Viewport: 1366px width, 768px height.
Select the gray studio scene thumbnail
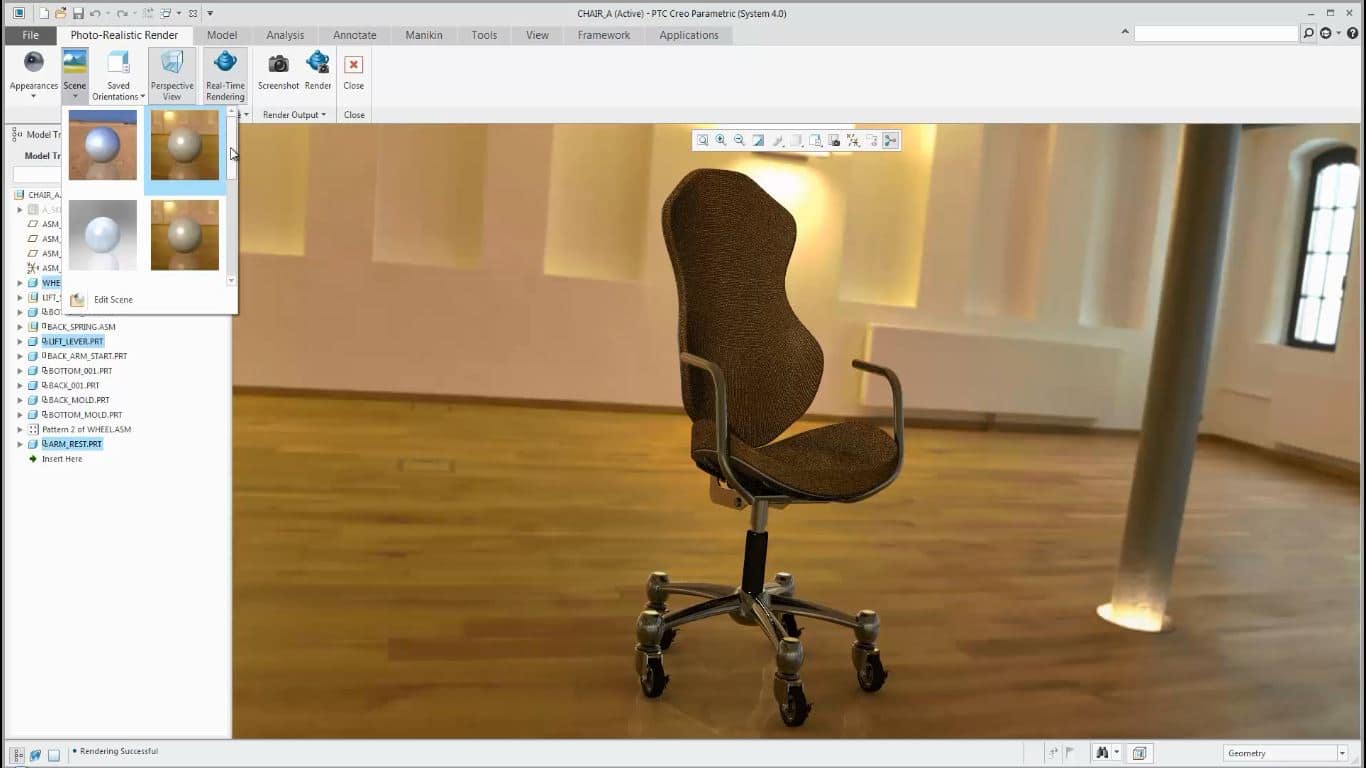[103, 235]
